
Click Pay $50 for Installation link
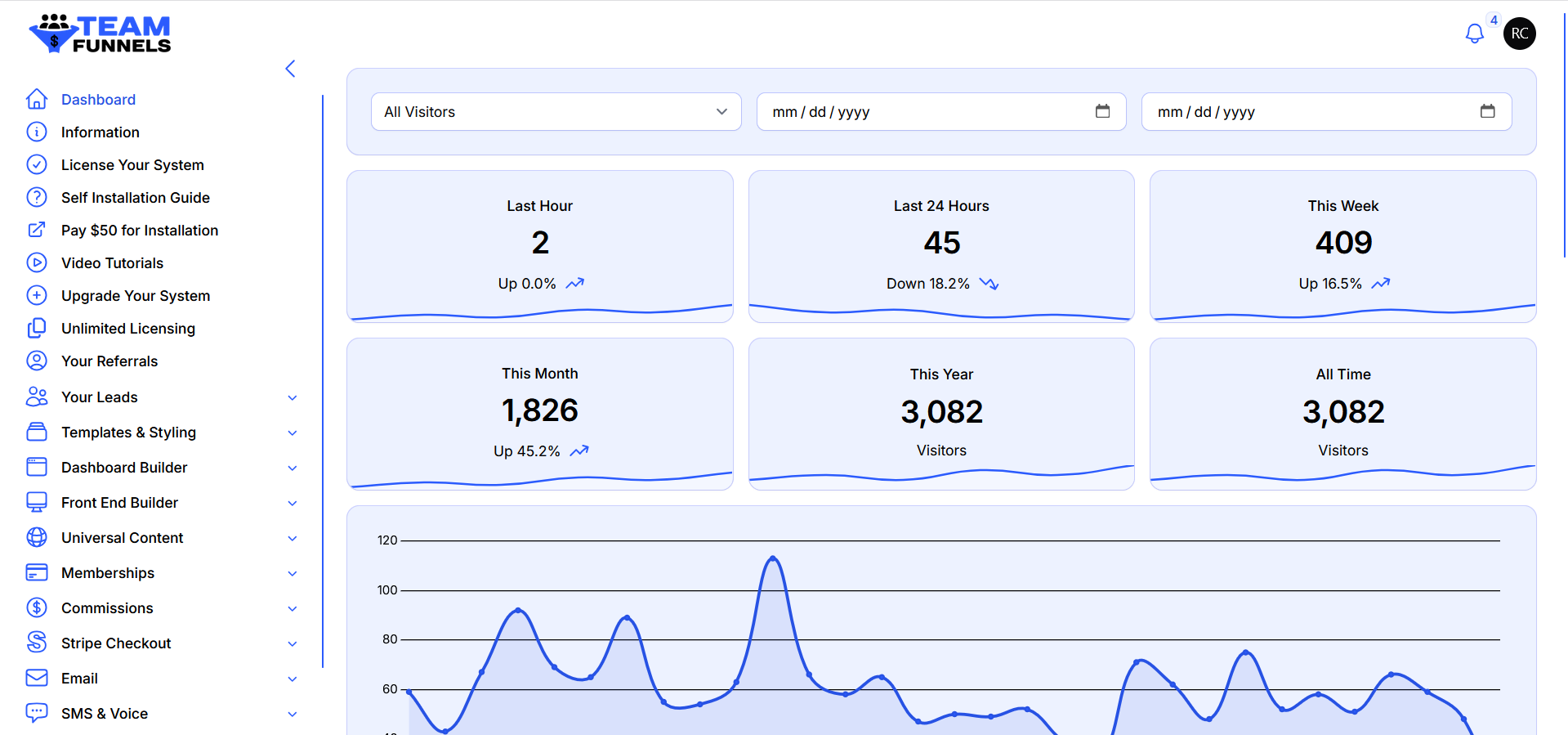click(x=139, y=231)
